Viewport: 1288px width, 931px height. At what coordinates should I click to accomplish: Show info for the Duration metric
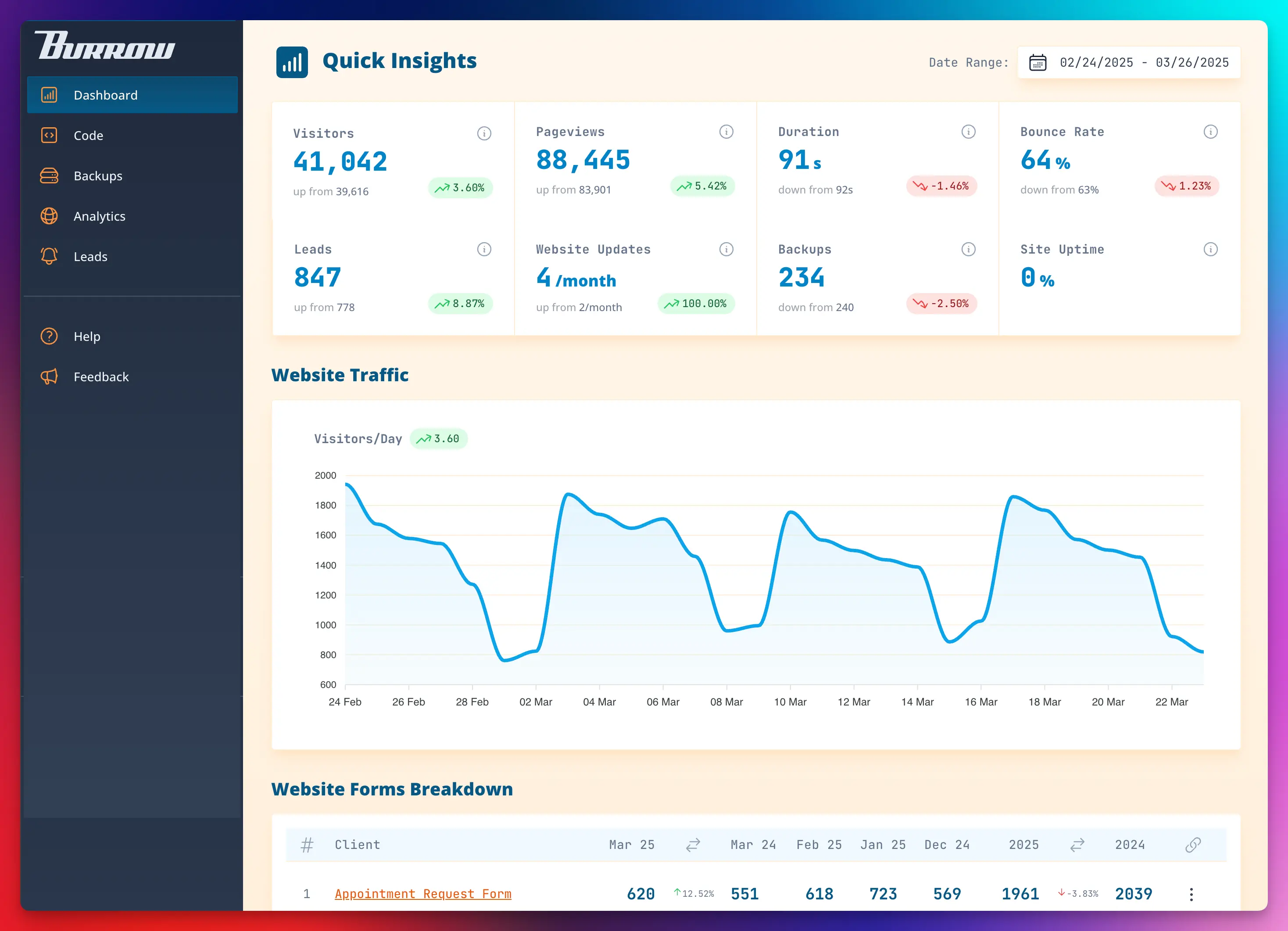(968, 132)
